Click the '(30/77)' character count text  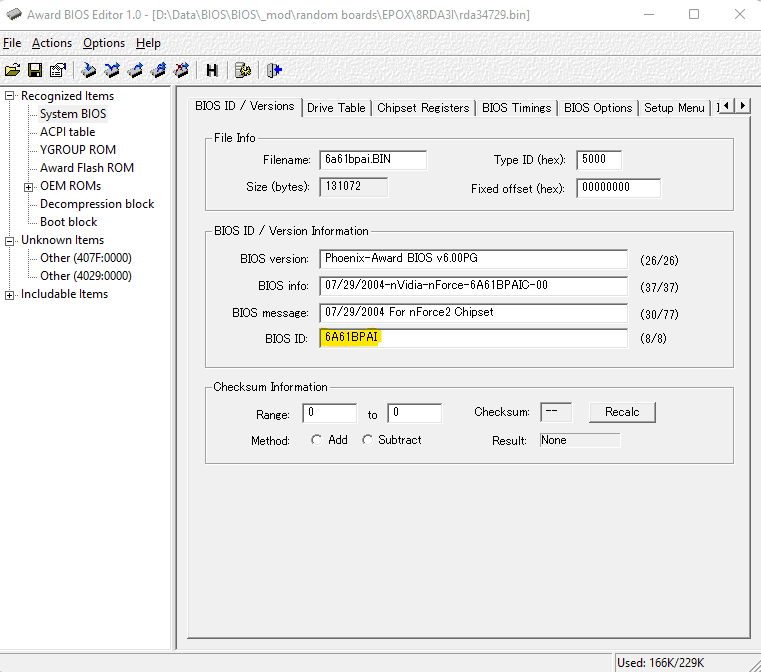[x=659, y=314]
